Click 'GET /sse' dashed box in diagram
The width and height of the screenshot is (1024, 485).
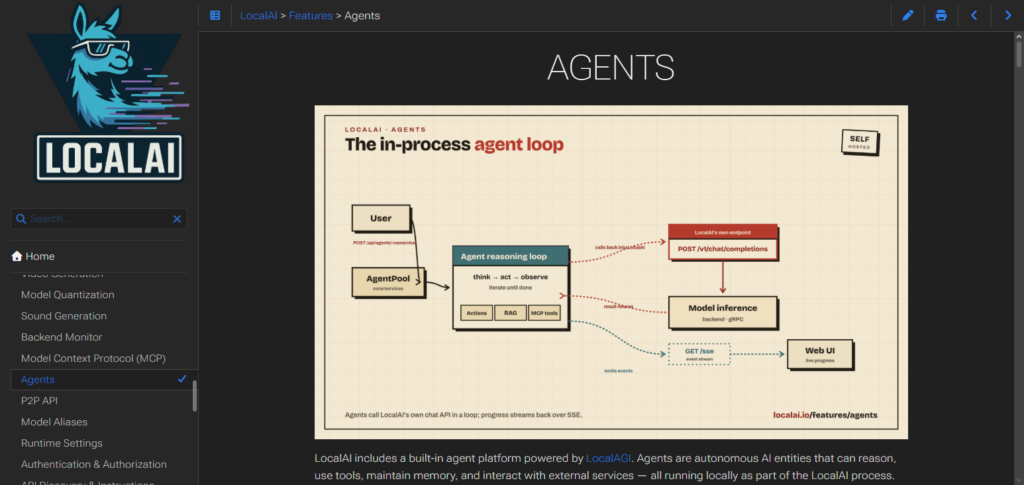pyautogui.click(x=699, y=354)
